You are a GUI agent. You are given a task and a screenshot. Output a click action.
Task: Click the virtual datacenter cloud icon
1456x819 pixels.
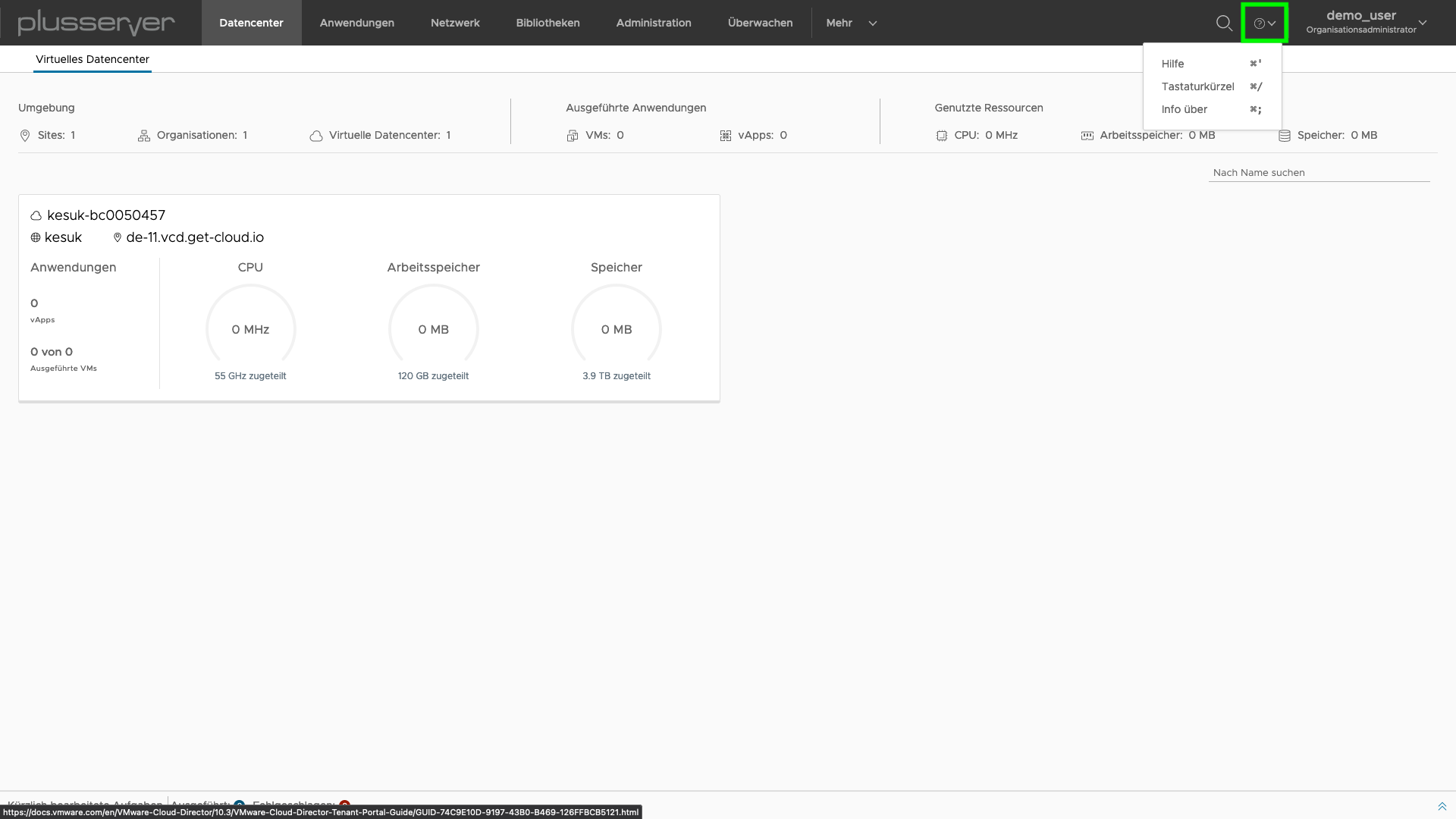click(35, 214)
